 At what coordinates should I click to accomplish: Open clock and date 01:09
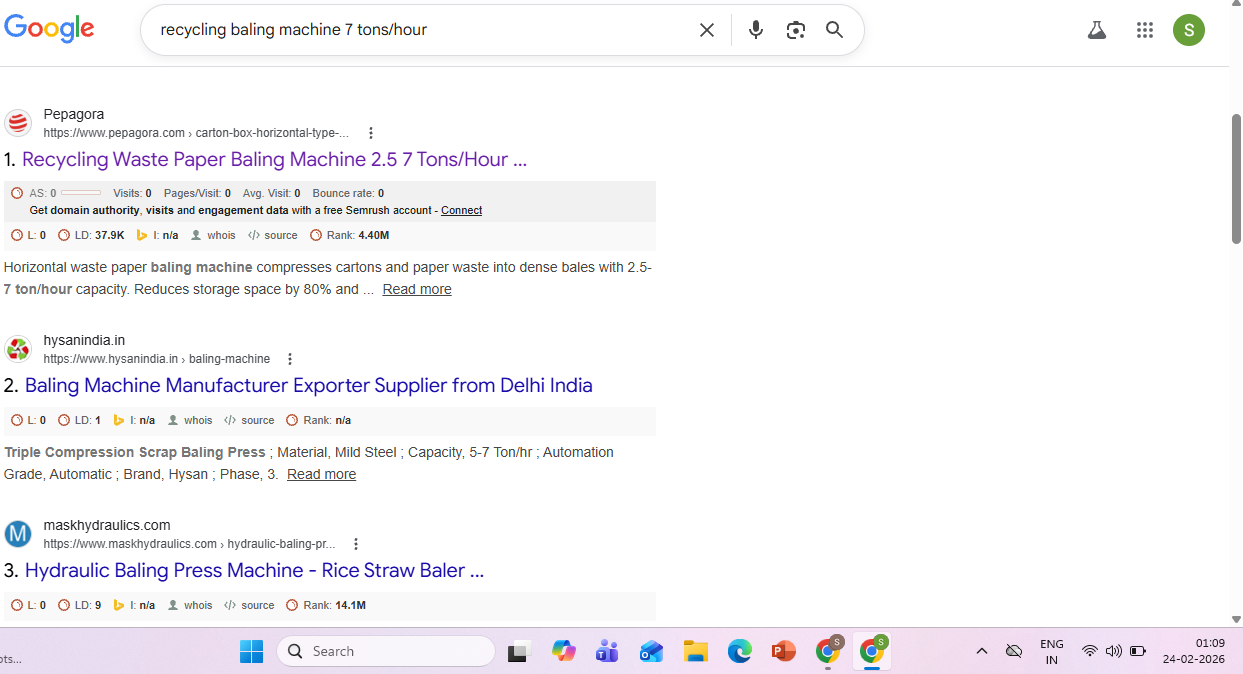pyautogui.click(x=1194, y=651)
